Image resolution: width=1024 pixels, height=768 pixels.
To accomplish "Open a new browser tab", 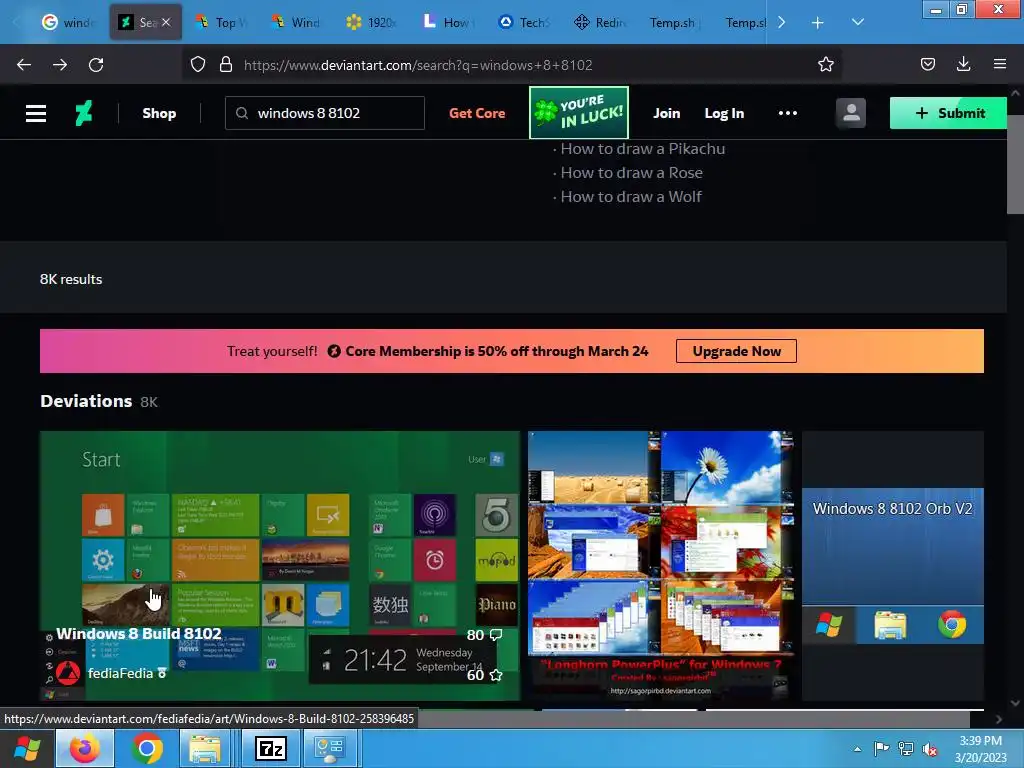I will (817, 23).
